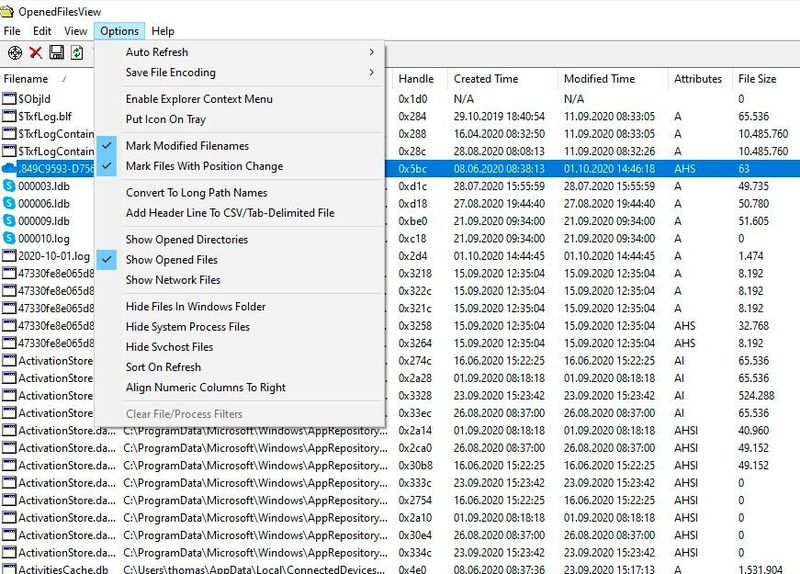
Task: Enable Hide System Process Files
Action: 239,327
